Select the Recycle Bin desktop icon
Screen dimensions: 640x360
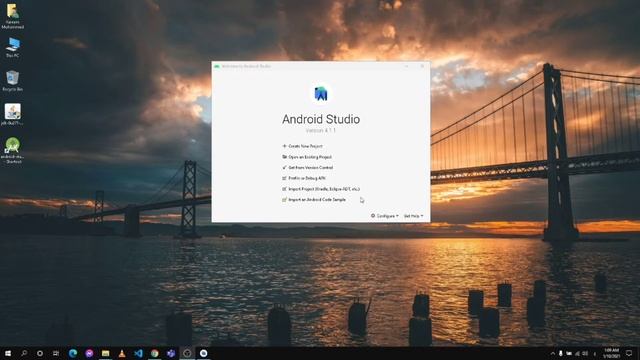(x=13, y=80)
